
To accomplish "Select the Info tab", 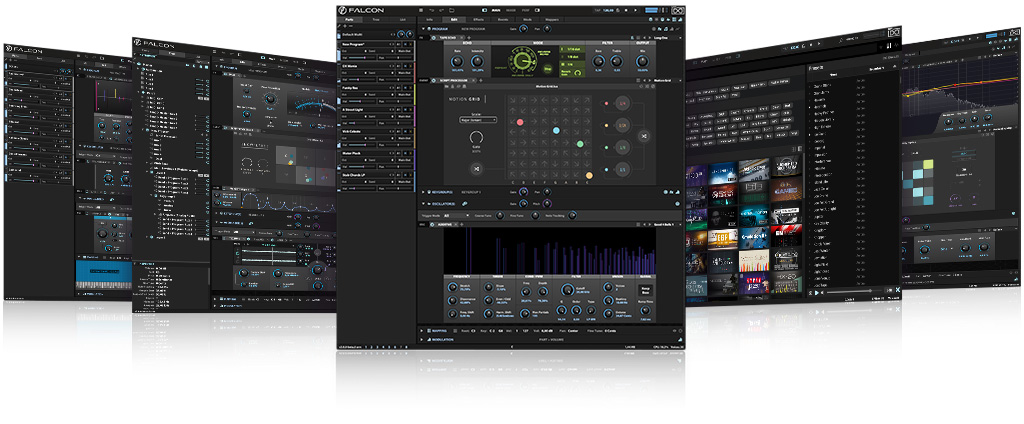I will [x=429, y=20].
